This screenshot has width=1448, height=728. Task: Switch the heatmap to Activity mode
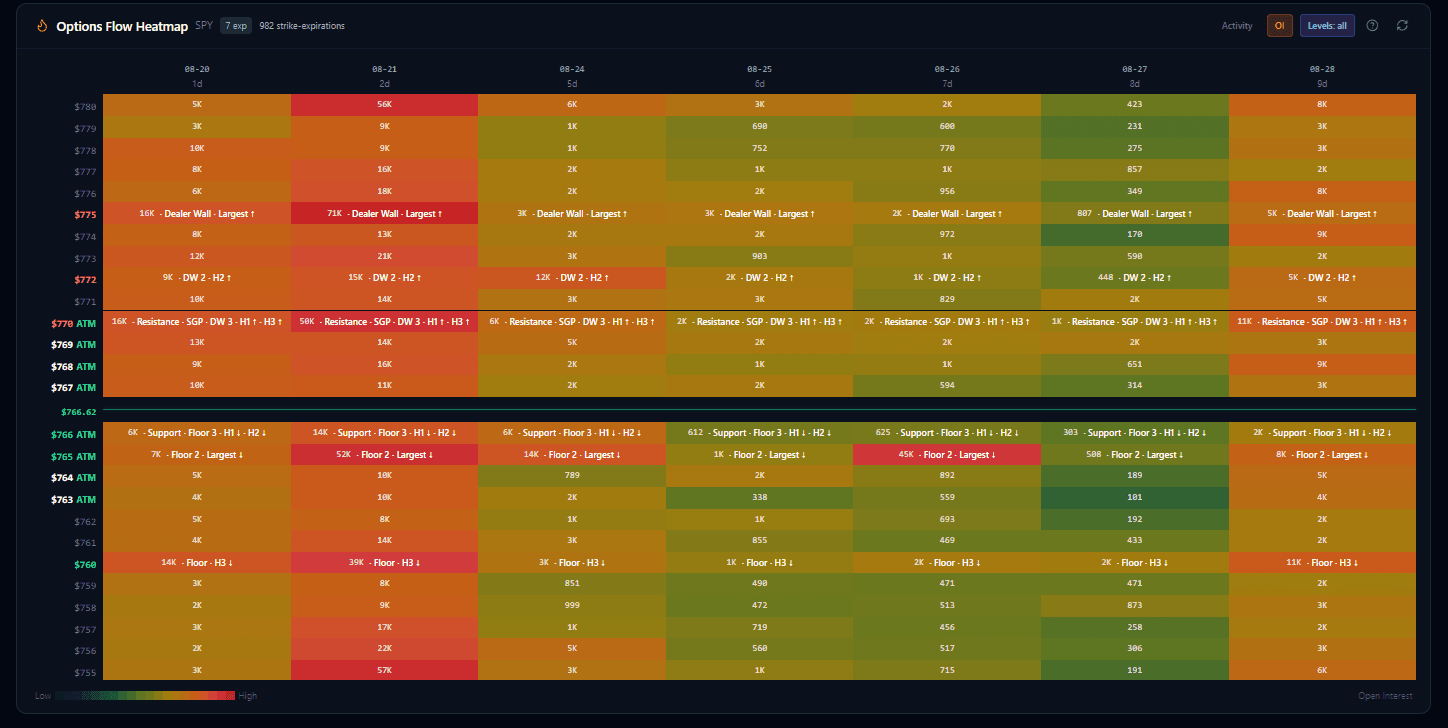tap(1237, 26)
